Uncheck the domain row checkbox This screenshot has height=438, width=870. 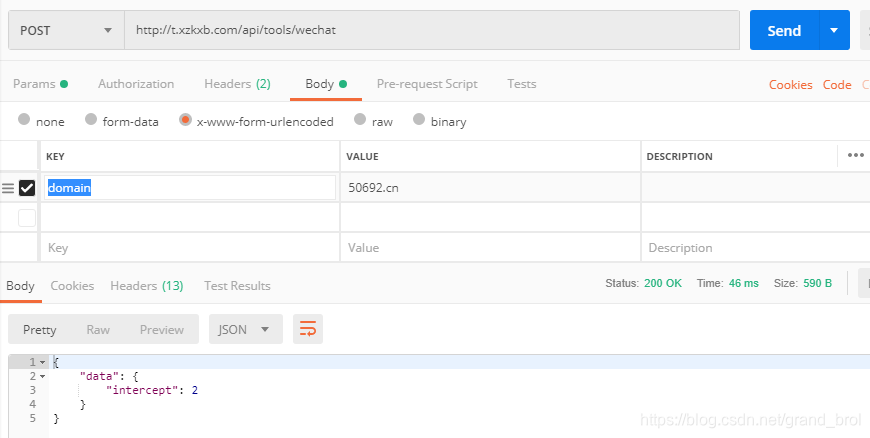27,188
